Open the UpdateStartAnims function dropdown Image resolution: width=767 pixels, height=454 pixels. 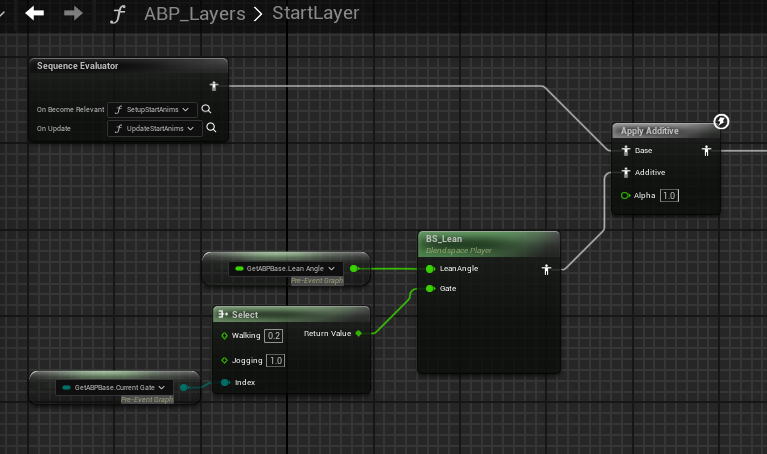[155, 129]
